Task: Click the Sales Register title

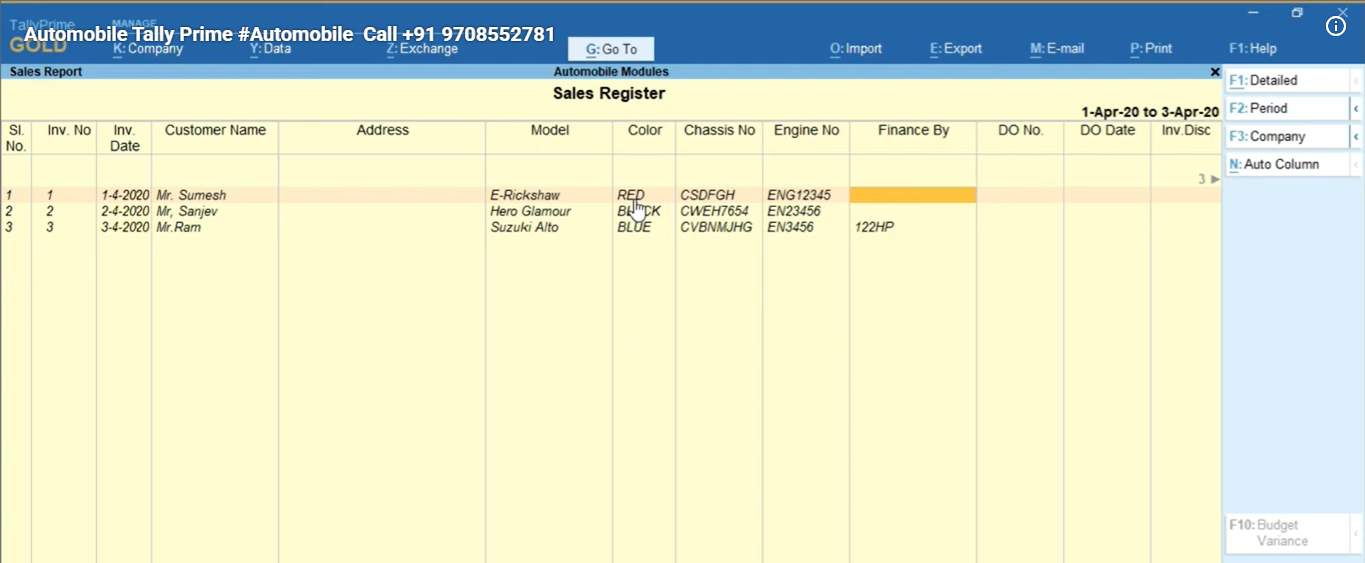Action: 609,93
